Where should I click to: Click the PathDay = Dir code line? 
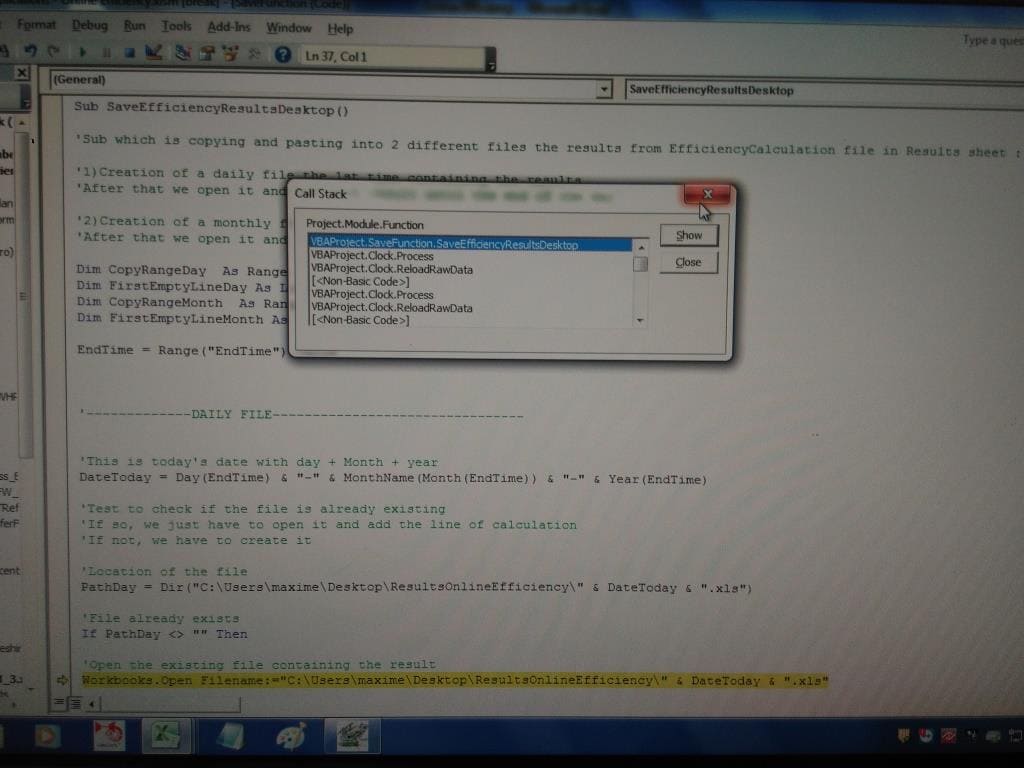coord(417,587)
